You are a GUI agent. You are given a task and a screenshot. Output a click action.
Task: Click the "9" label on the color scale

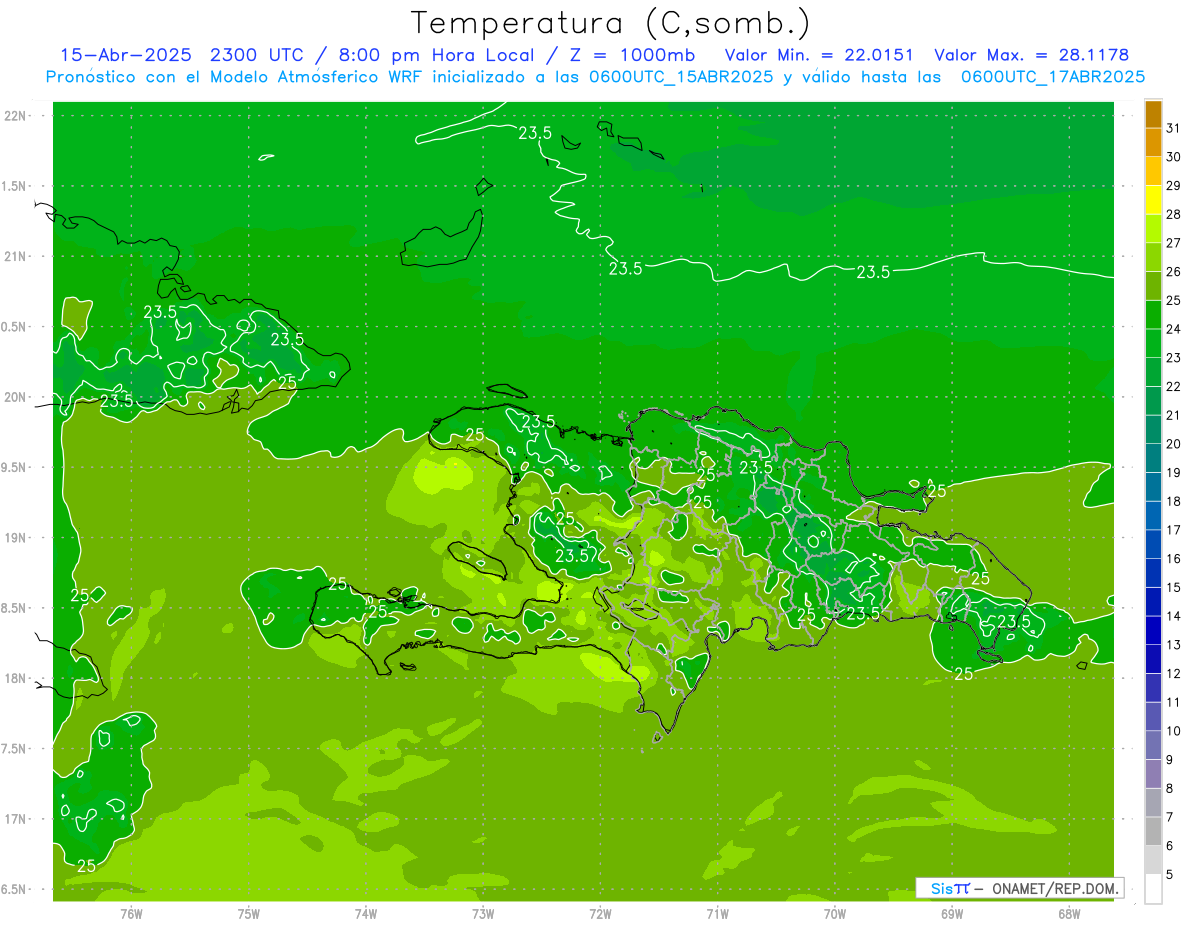tap(1170, 759)
